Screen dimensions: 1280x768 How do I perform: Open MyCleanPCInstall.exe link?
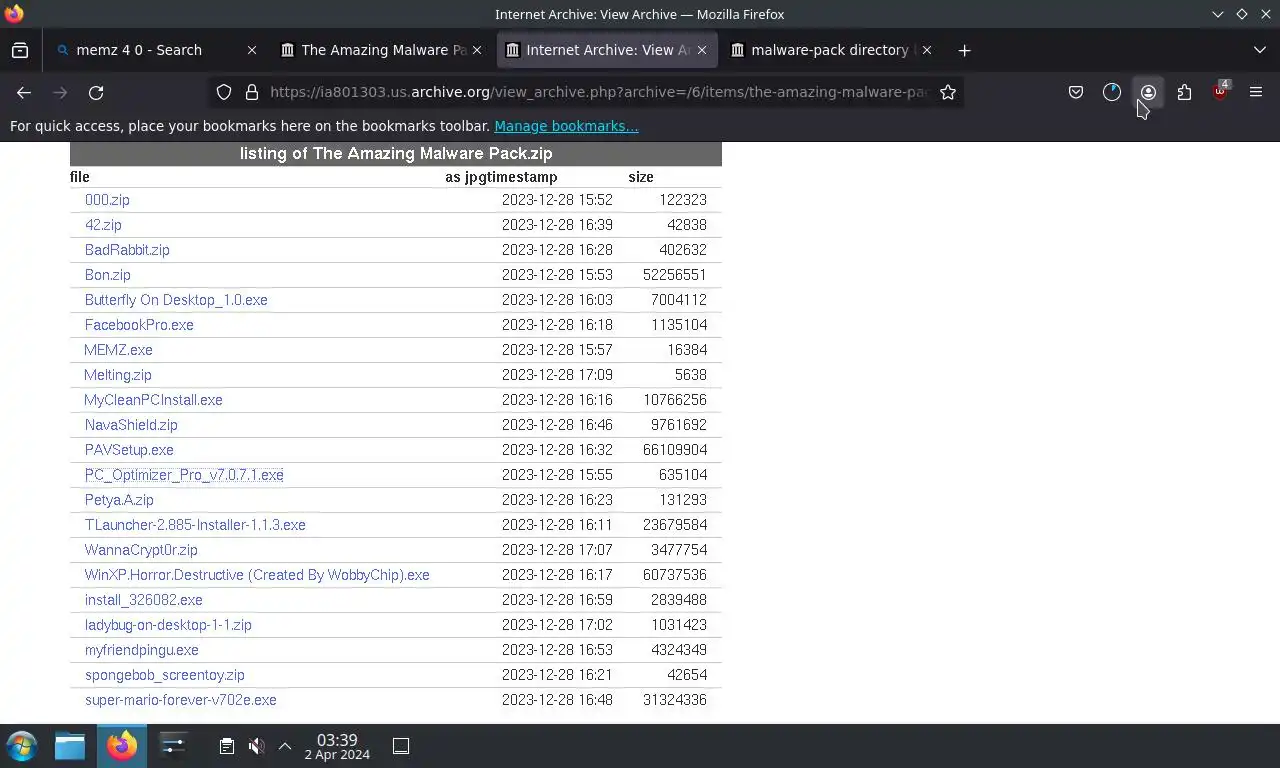pyautogui.click(x=153, y=400)
